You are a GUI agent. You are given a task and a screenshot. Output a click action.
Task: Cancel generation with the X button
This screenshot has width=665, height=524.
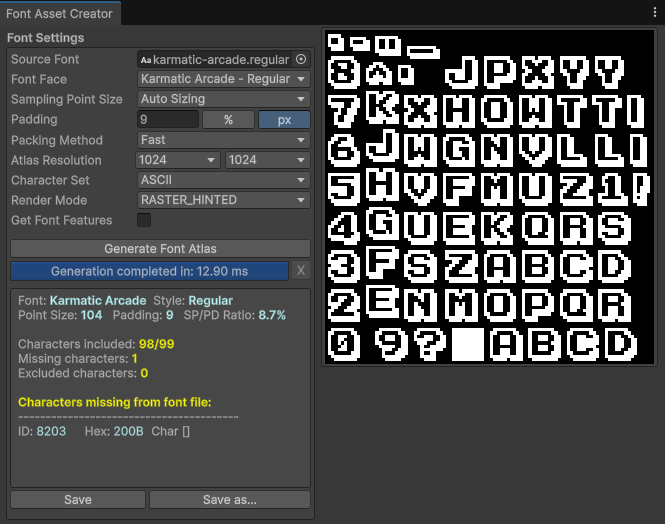(x=301, y=271)
